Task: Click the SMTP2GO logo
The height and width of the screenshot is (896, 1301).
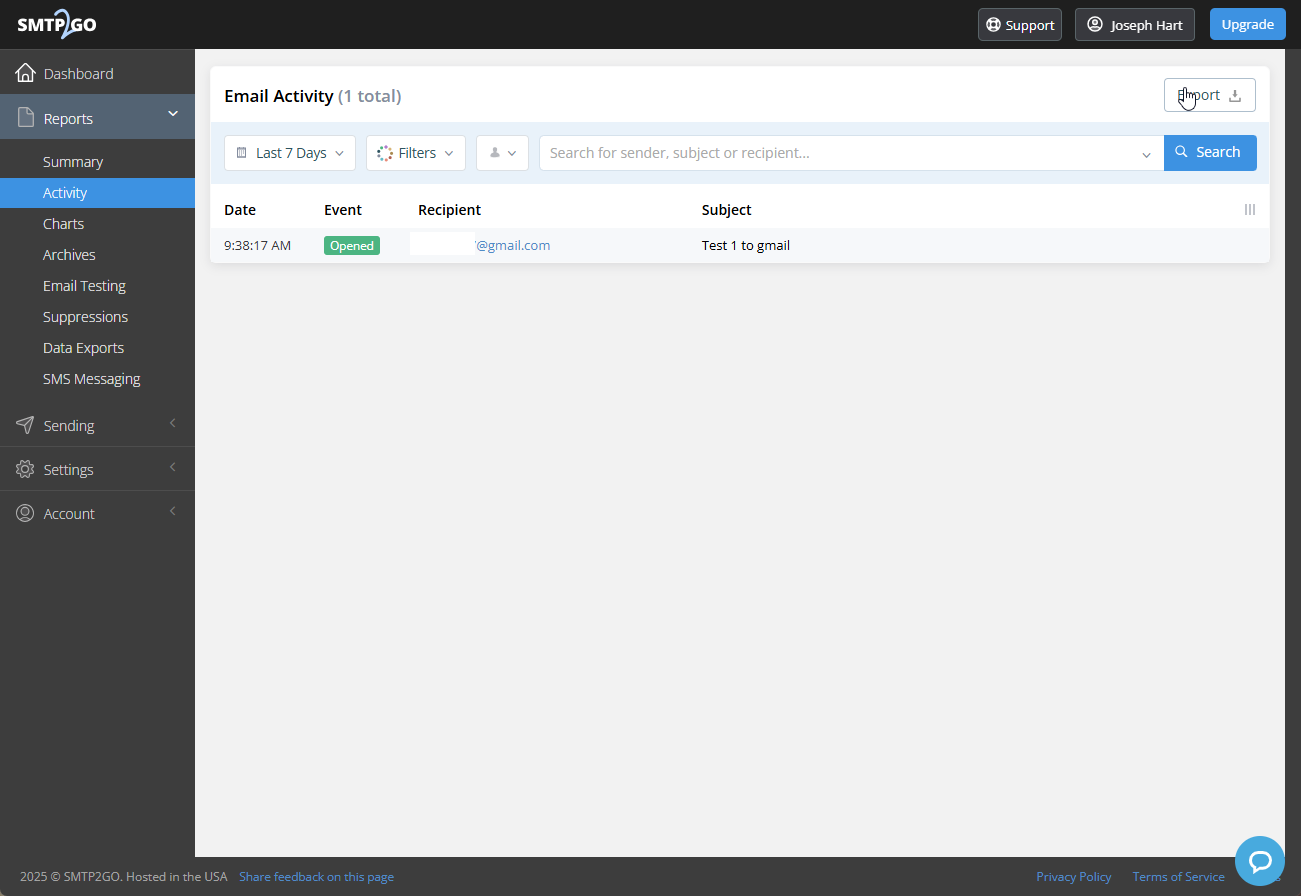Action: (57, 25)
